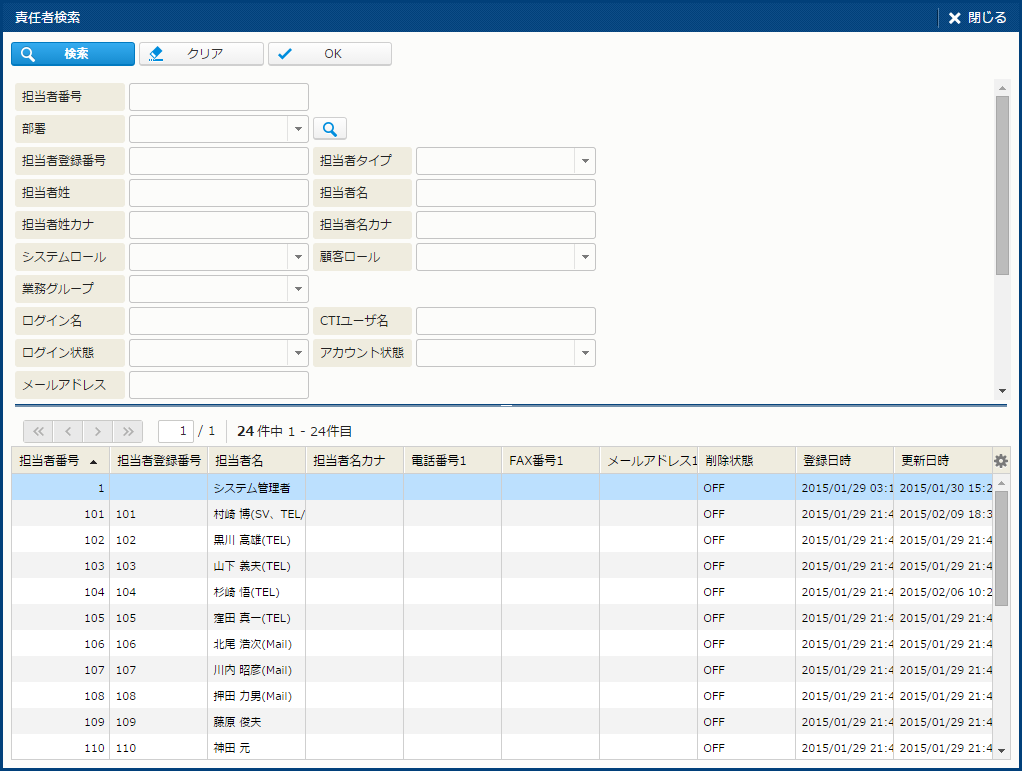The image size is (1022, 771).
Task: Click the magnifier icon next to 部署 field
Action: click(329, 129)
